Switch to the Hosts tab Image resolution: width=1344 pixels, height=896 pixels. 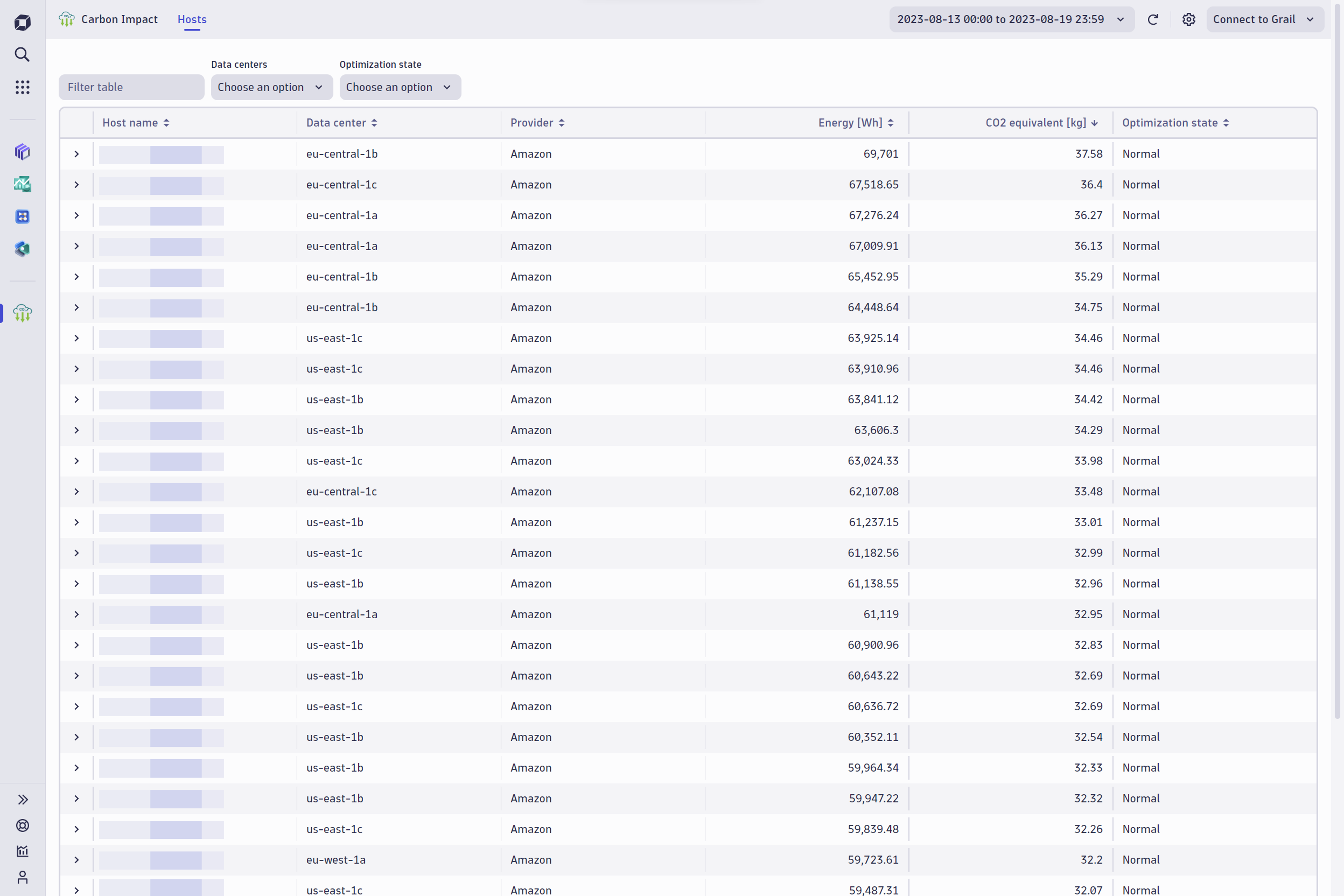point(192,19)
